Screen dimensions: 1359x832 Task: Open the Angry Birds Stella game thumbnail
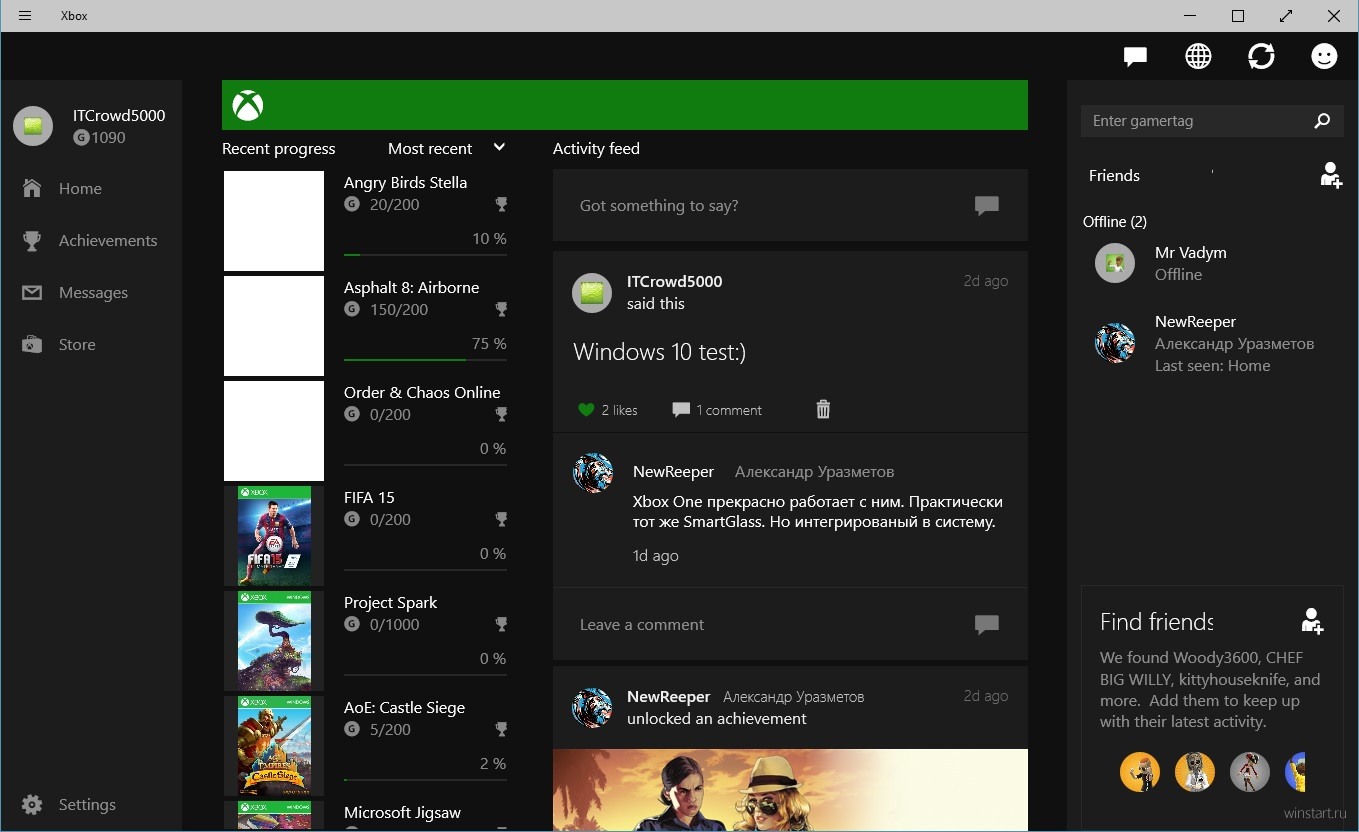click(274, 221)
